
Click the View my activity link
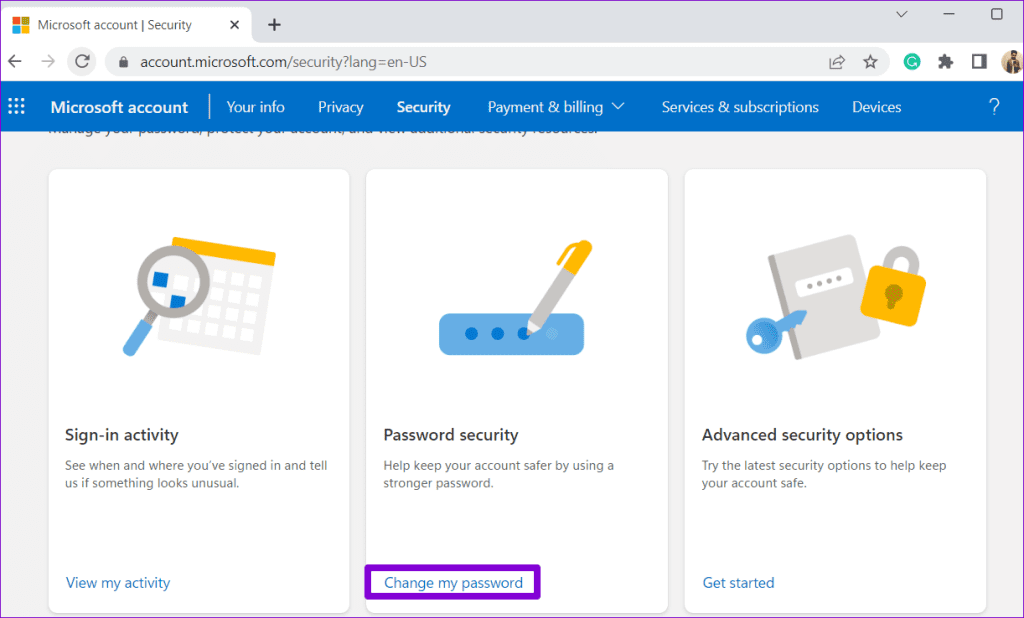(118, 583)
